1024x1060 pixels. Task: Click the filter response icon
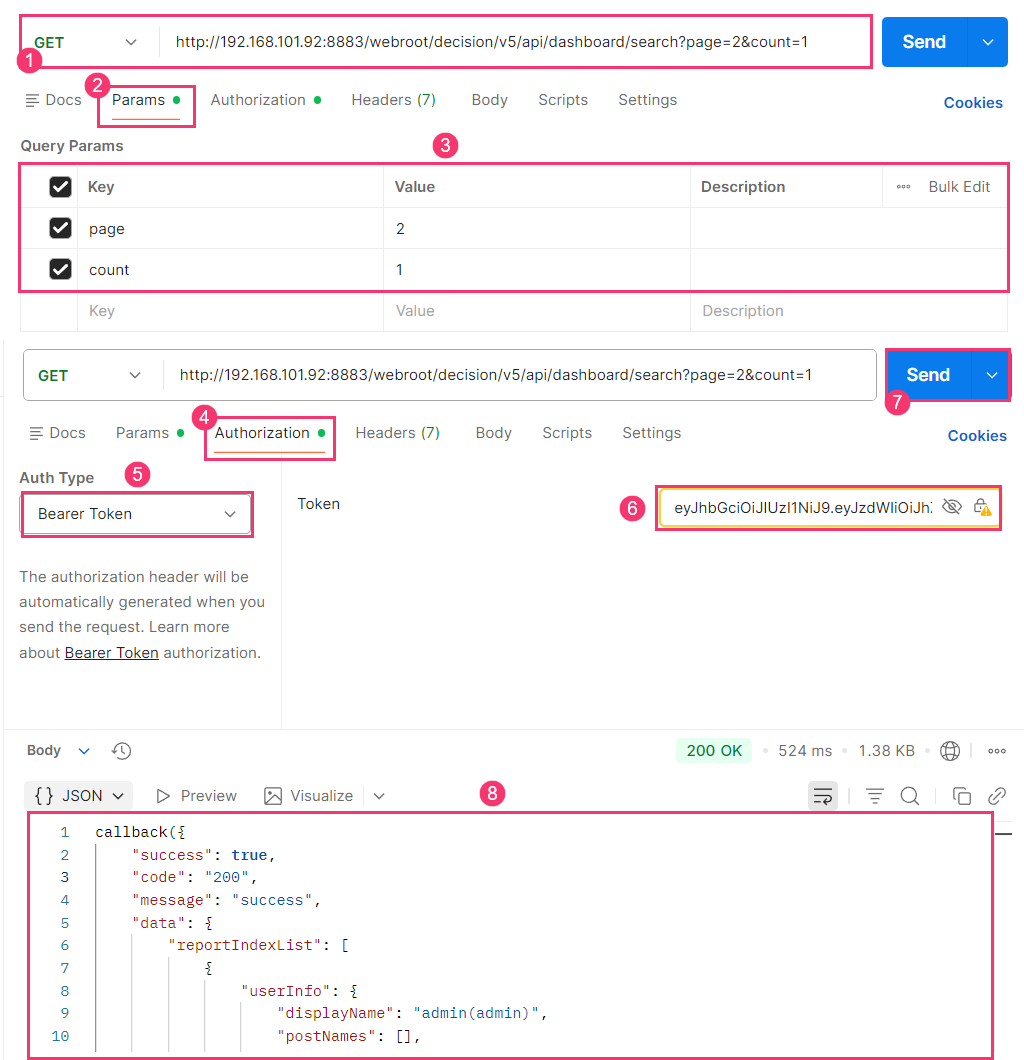pyautogui.click(x=875, y=796)
